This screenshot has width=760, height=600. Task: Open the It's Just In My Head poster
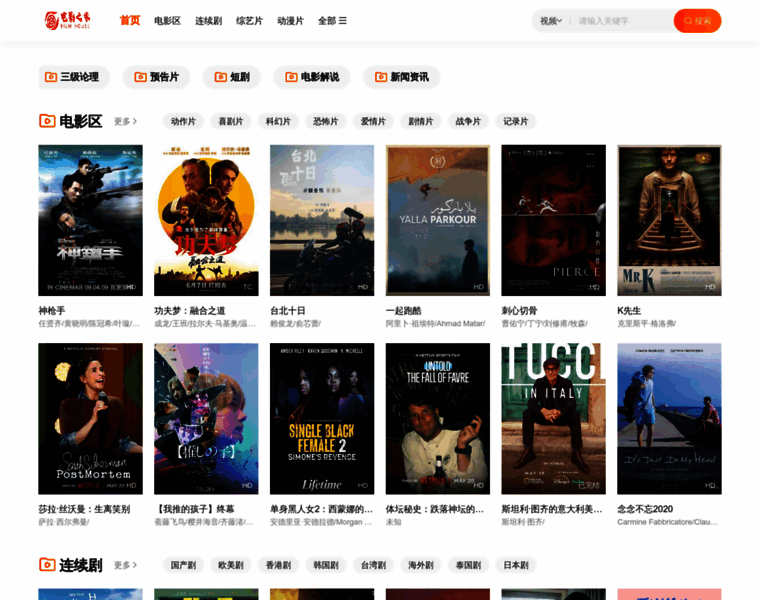tap(669, 419)
